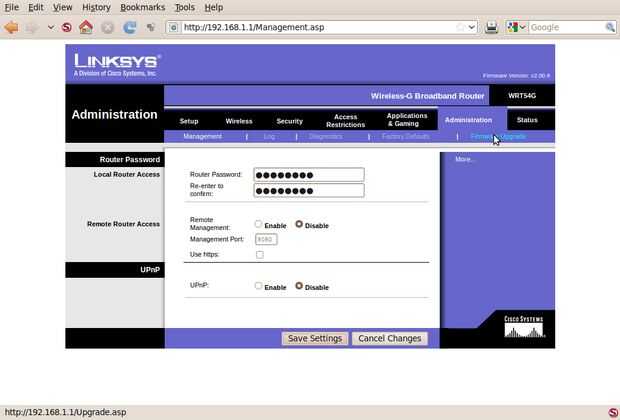Click the Linksys logo

(117, 65)
